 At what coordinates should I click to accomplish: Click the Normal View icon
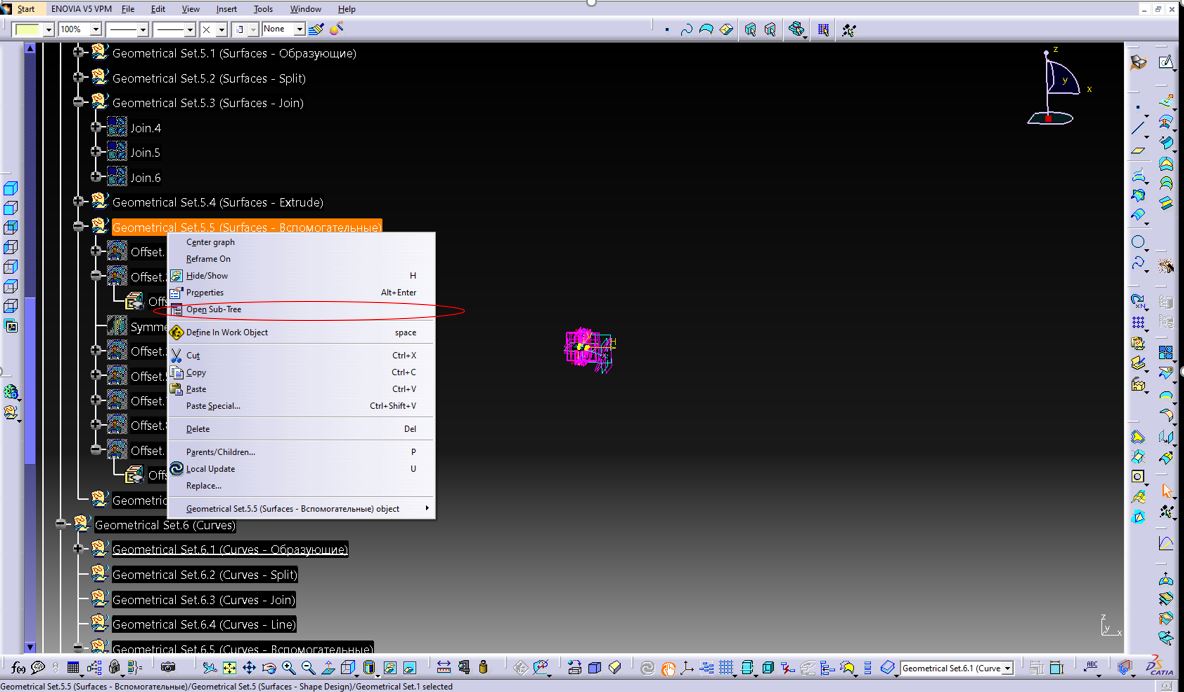[328, 668]
